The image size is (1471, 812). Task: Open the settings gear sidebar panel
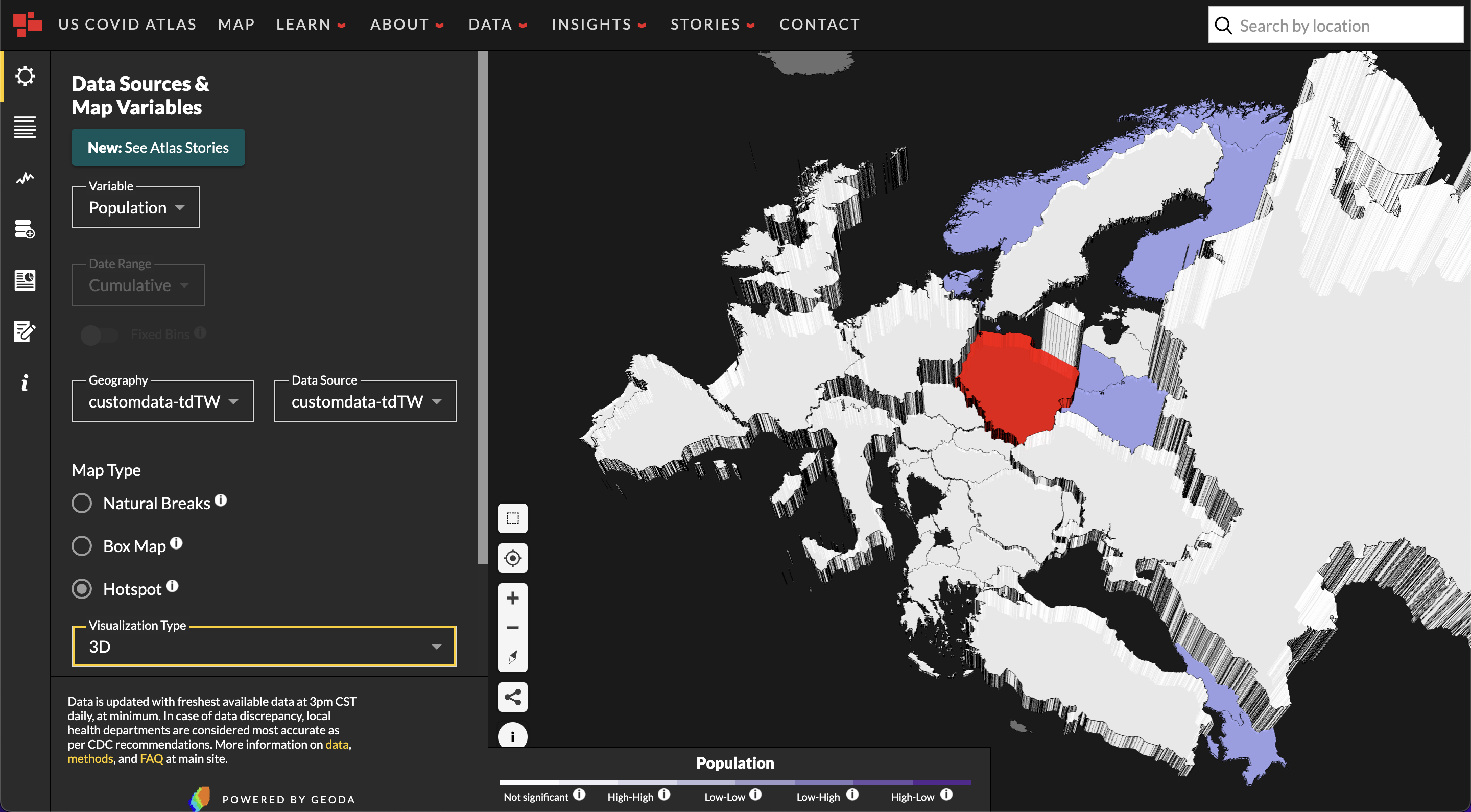(x=25, y=76)
